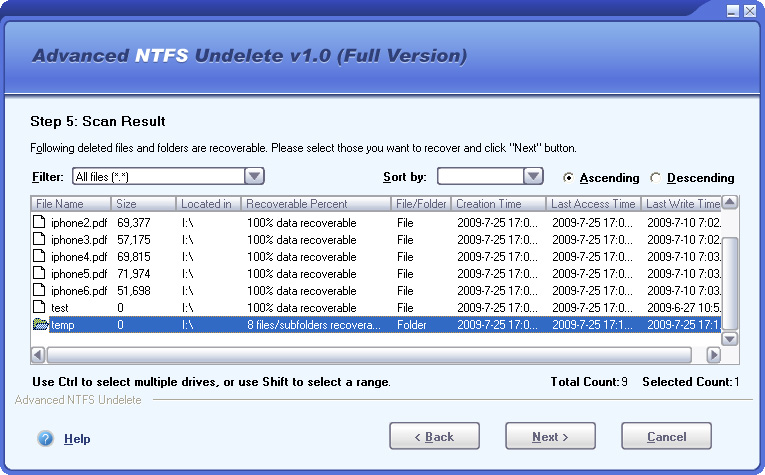
Task: Click the 'Folder' type cell in temp row
Action: (411, 325)
